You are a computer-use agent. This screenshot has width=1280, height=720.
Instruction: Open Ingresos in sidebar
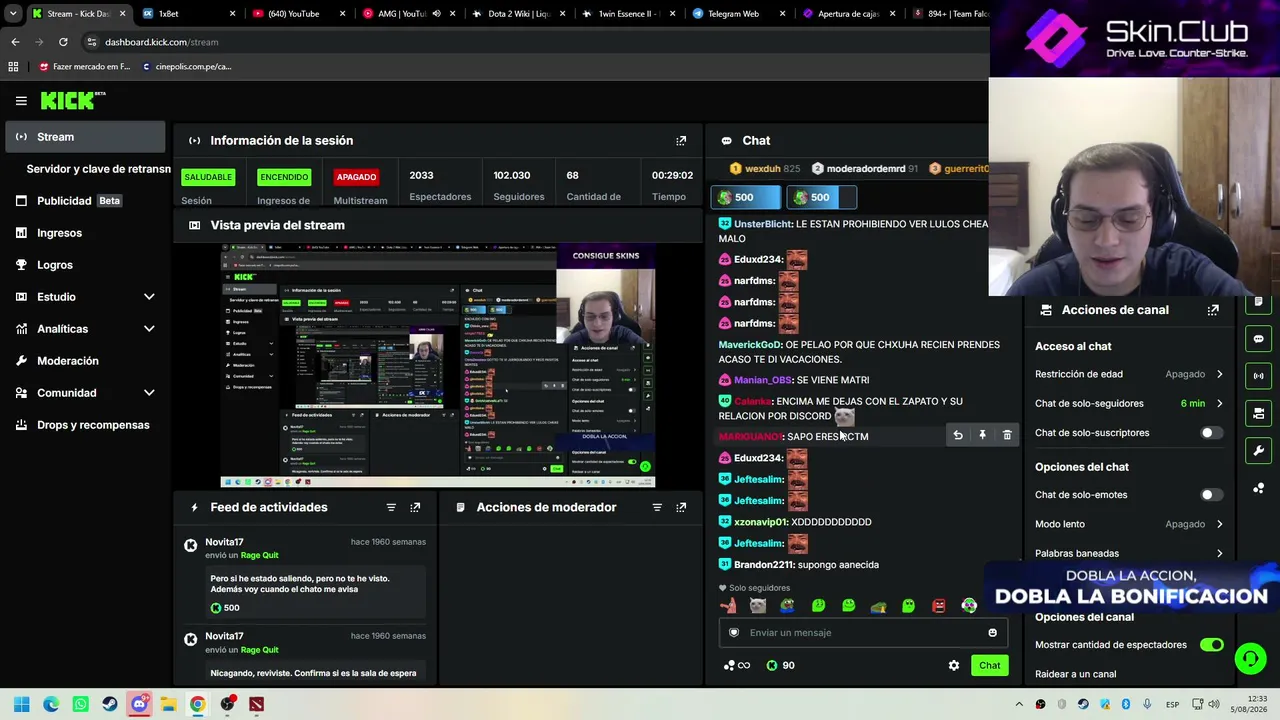[85, 233]
